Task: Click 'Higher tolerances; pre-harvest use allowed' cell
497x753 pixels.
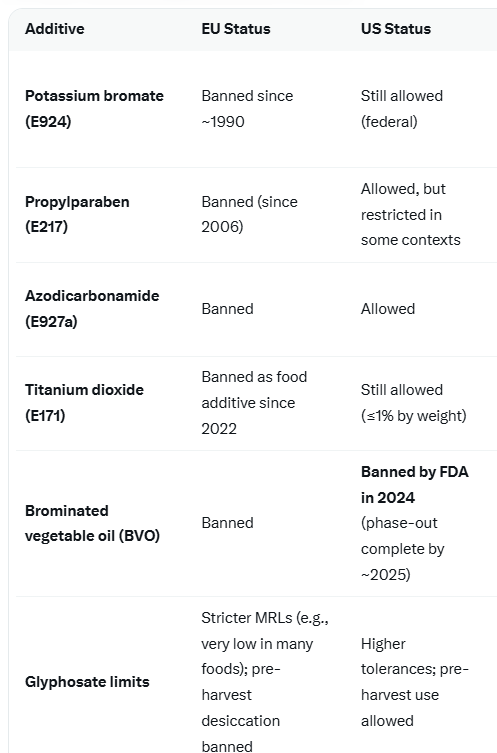Action: [x=415, y=682]
